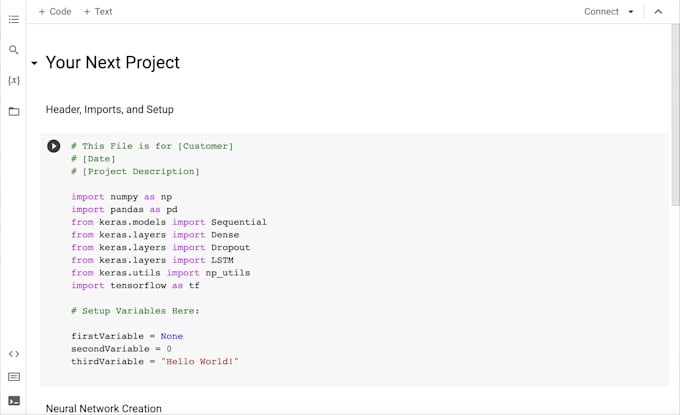Viewport: 680px width, 415px height.
Task: Open find and replace search
Action: [x=14, y=49]
